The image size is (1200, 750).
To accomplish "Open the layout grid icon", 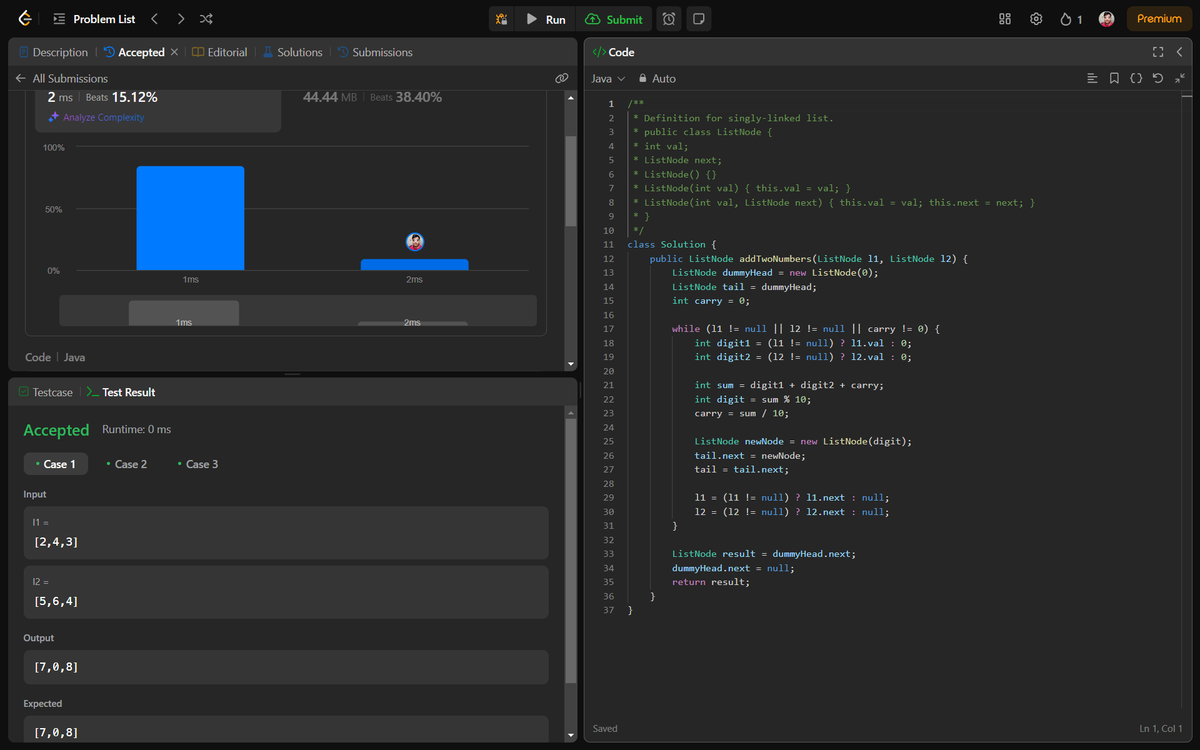I will pos(1006,19).
